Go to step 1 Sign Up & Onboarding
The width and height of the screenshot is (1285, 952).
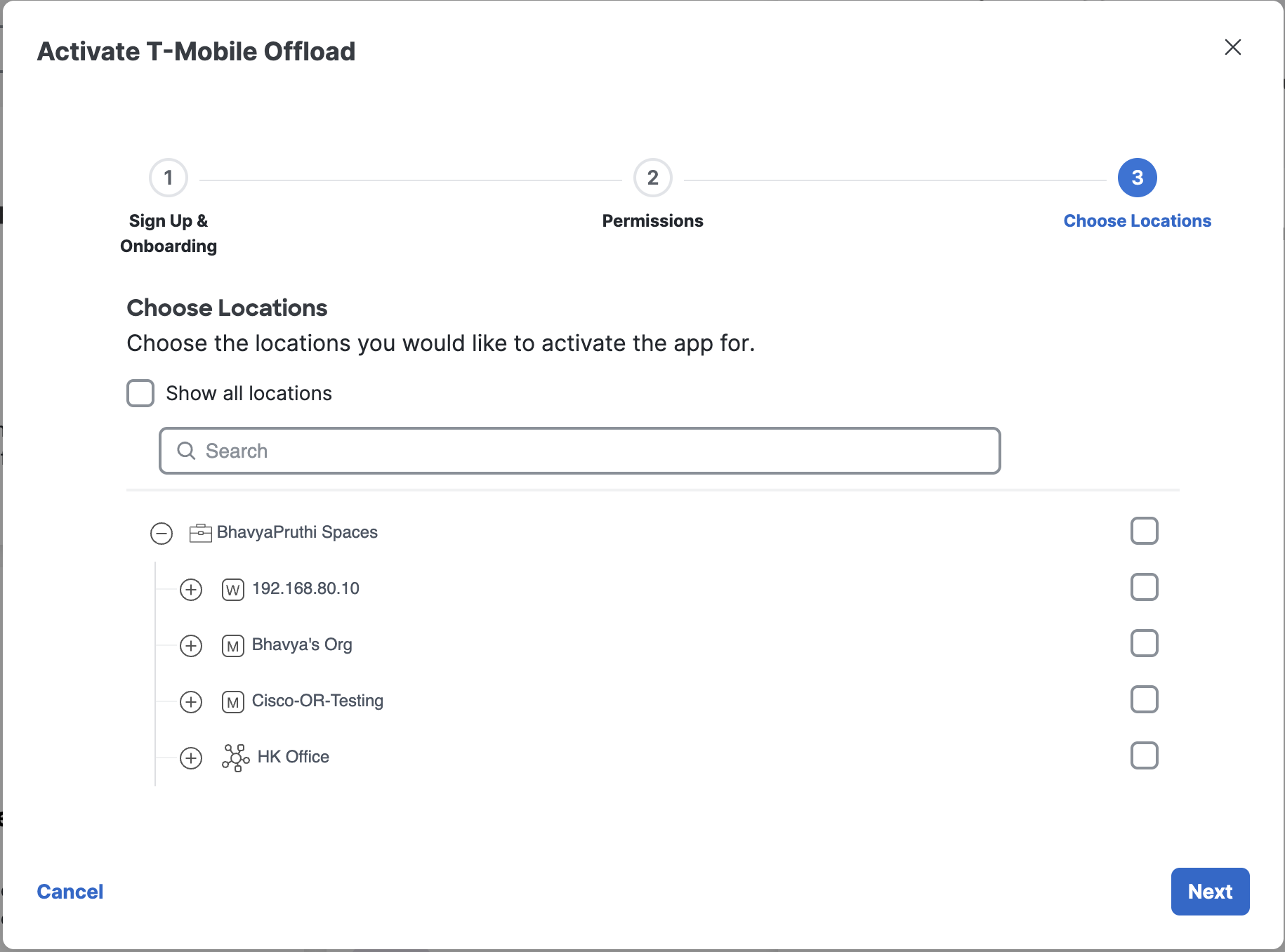tap(169, 178)
